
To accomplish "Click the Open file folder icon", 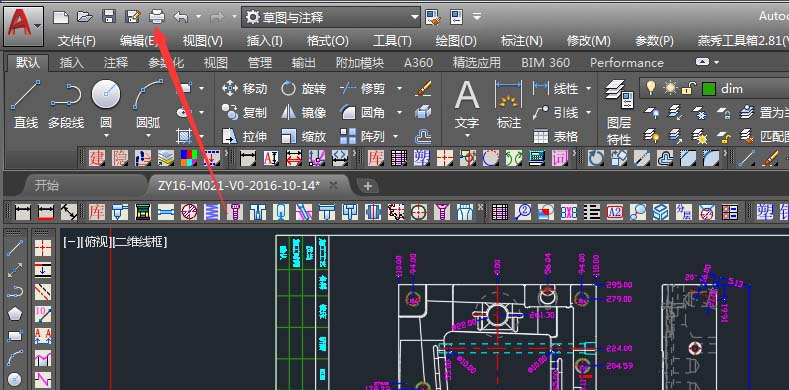I will 85,17.
